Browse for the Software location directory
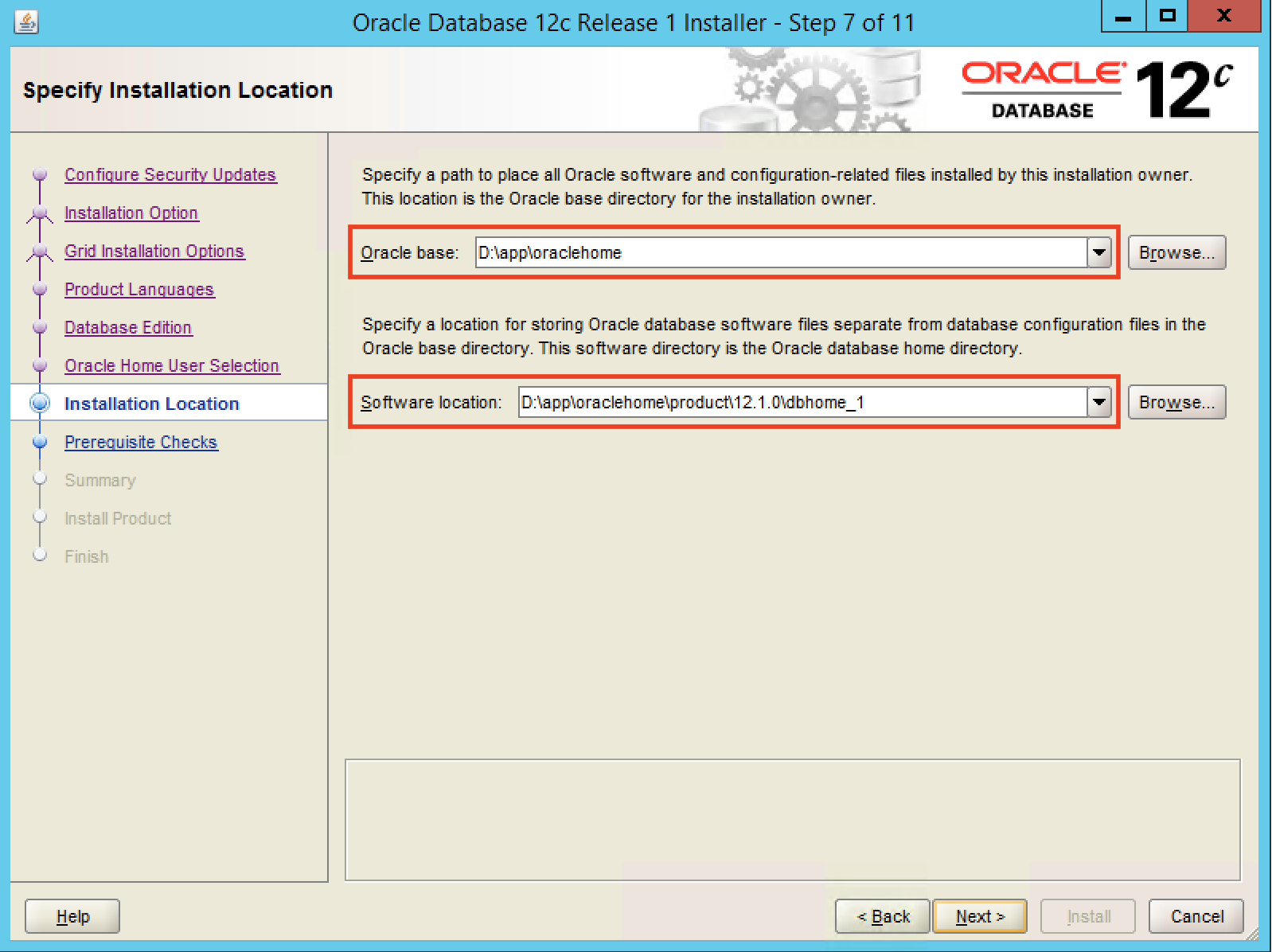The height and width of the screenshot is (952, 1272). click(x=1176, y=402)
